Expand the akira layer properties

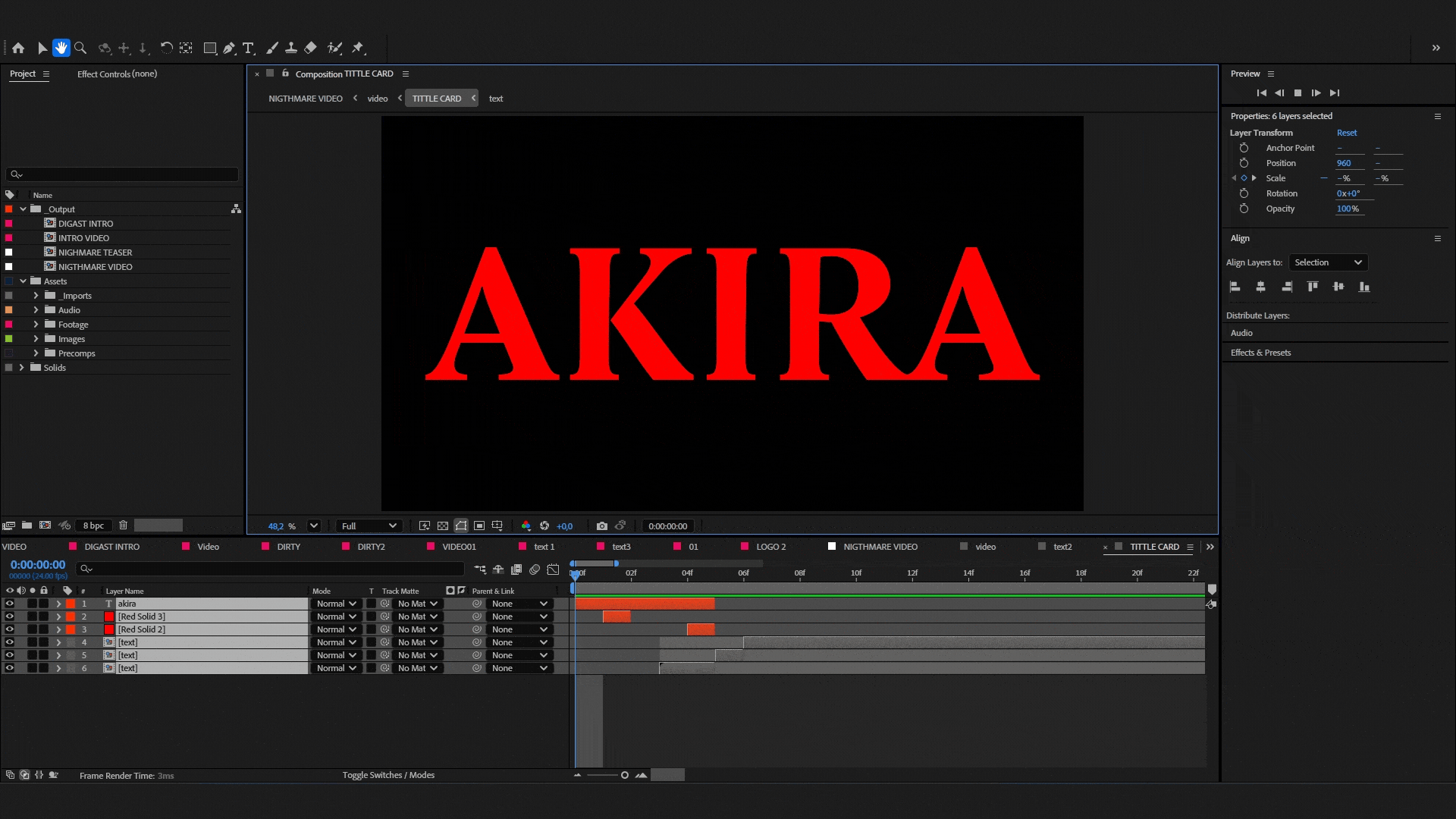coord(58,604)
